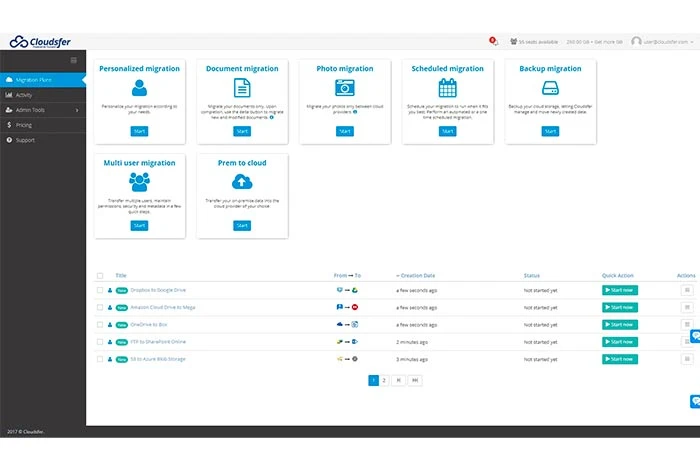Start the Multi user migration
The width and height of the screenshot is (700, 470).
click(139, 225)
